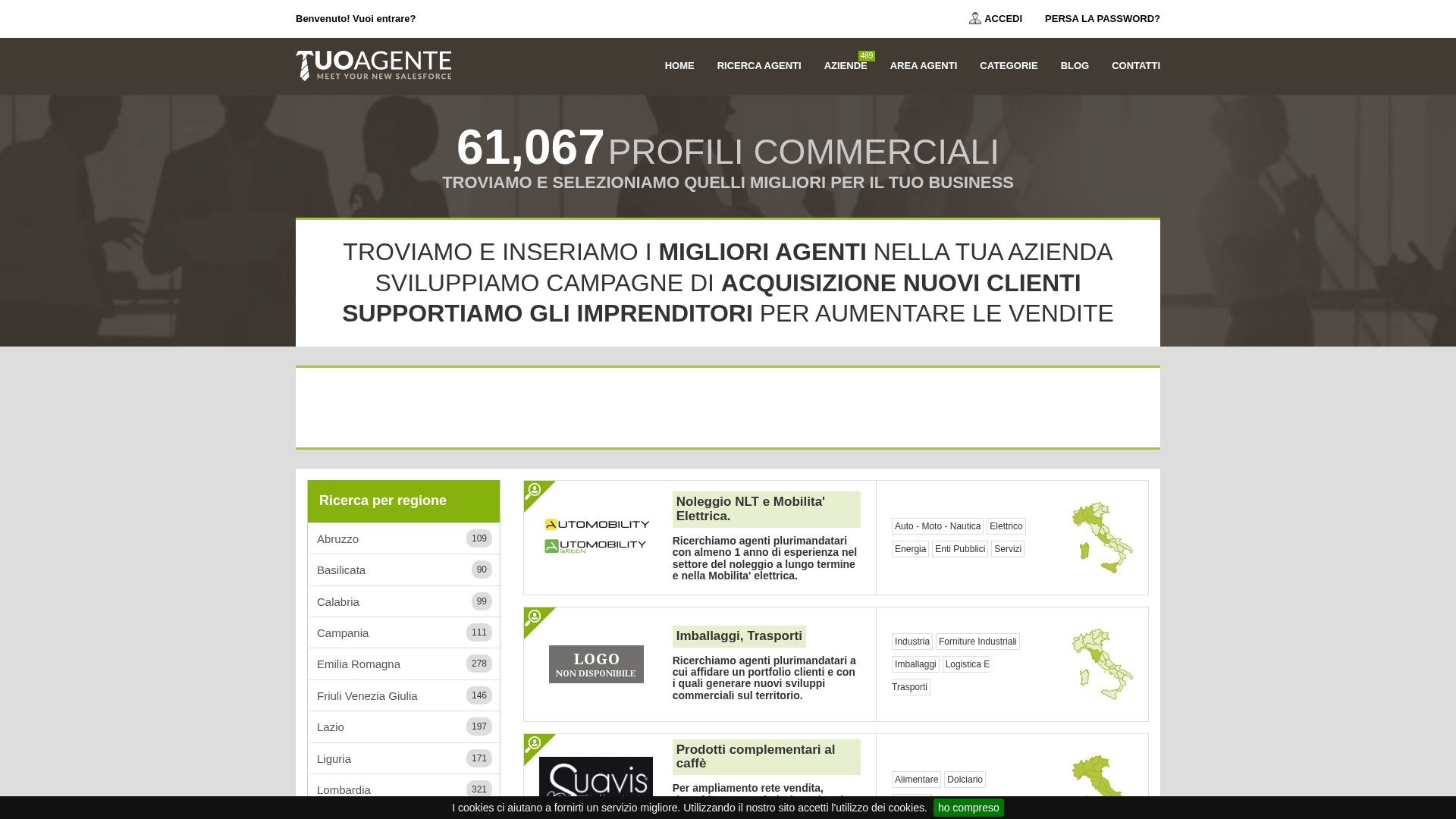Open 'Imballaggi, Trasporti' listing title
This screenshot has width=1456, height=819.
(x=739, y=636)
